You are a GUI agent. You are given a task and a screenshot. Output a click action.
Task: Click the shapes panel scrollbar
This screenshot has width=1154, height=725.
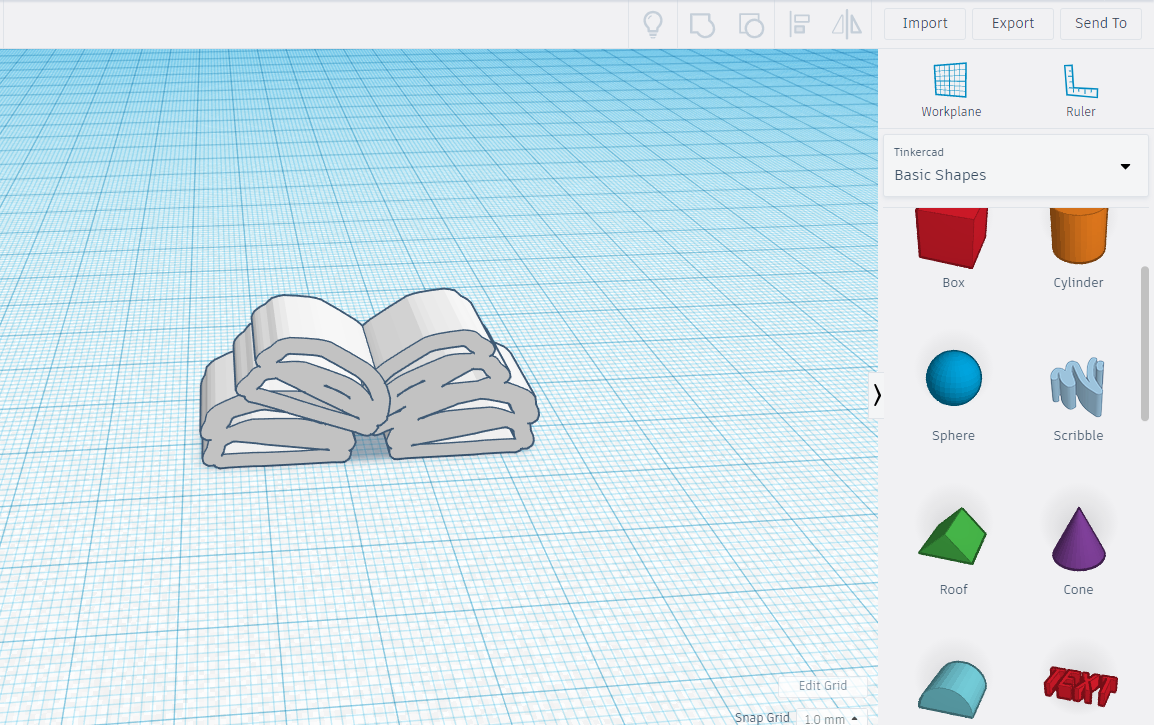click(1144, 343)
